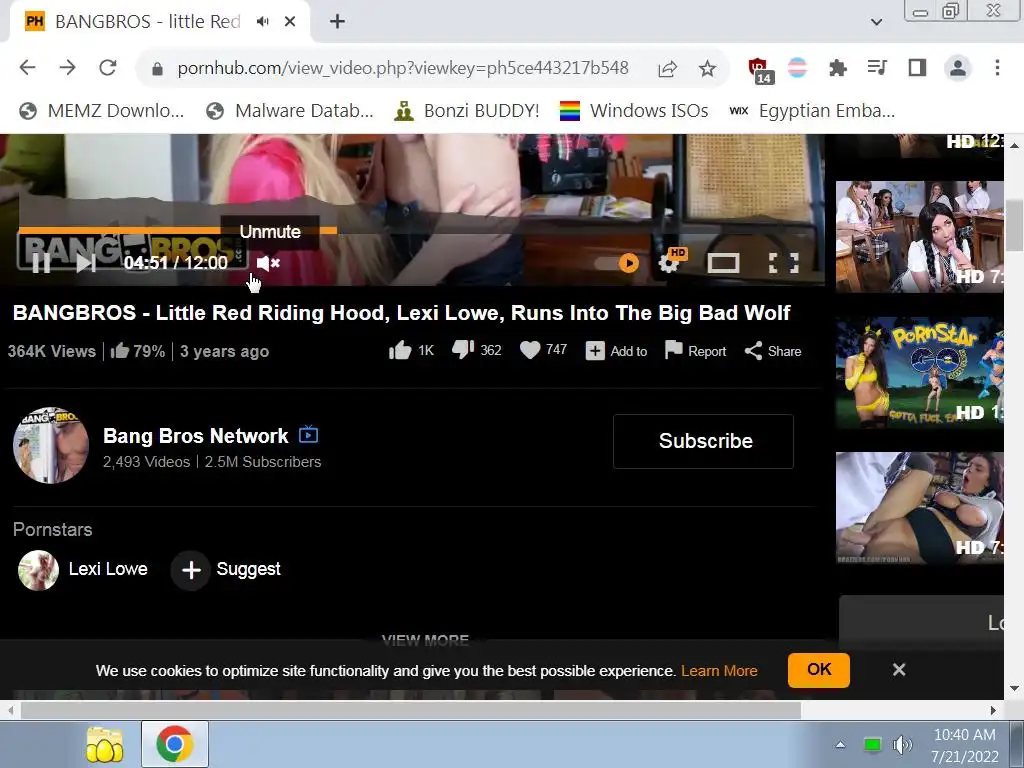
Task: Go forward in browser history
Action: (67, 67)
